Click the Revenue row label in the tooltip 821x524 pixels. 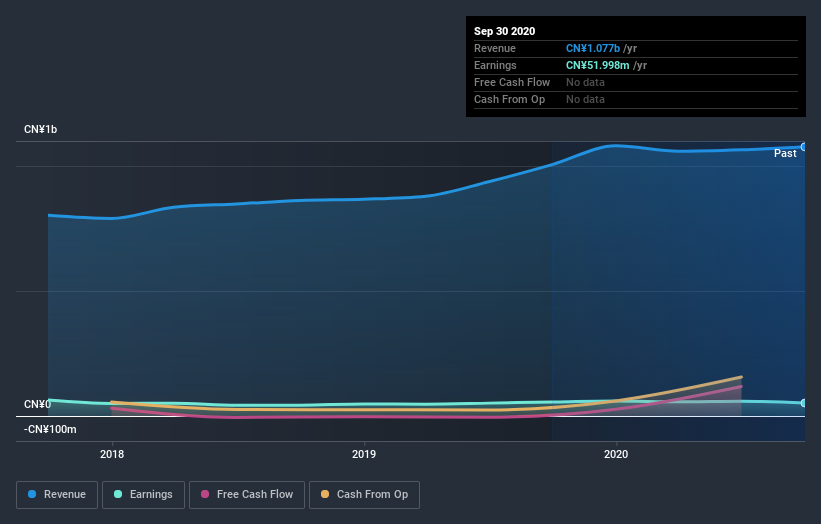click(x=495, y=48)
